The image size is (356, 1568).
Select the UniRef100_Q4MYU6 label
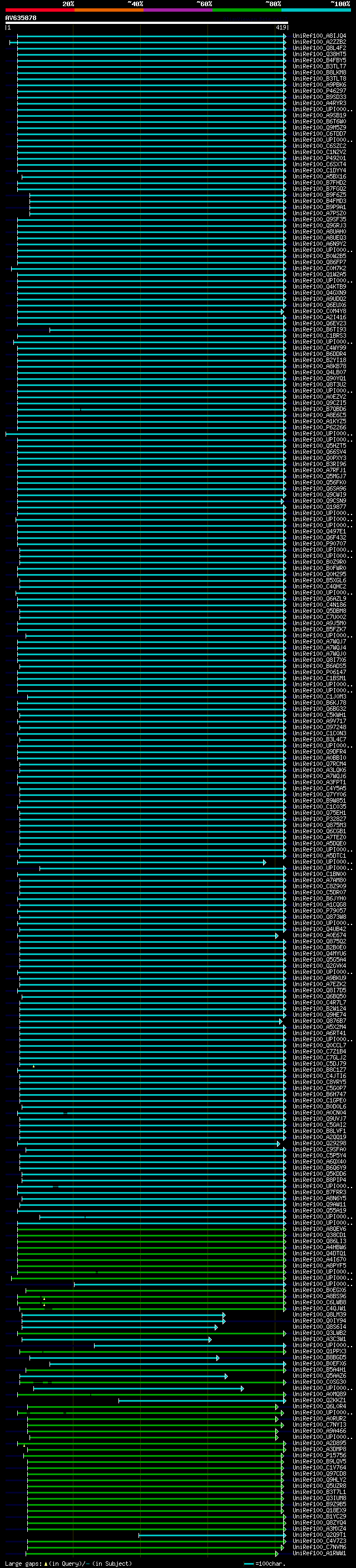(319, 953)
